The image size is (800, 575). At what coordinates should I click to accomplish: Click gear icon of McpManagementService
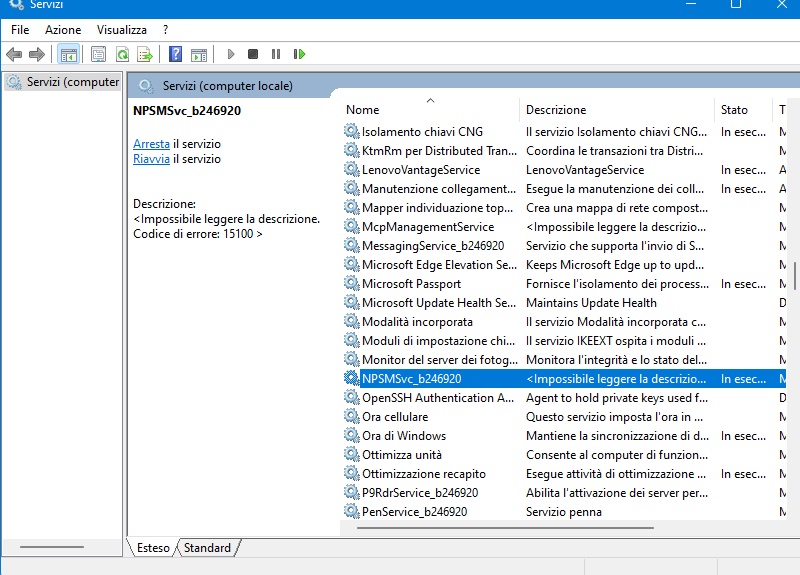point(352,226)
